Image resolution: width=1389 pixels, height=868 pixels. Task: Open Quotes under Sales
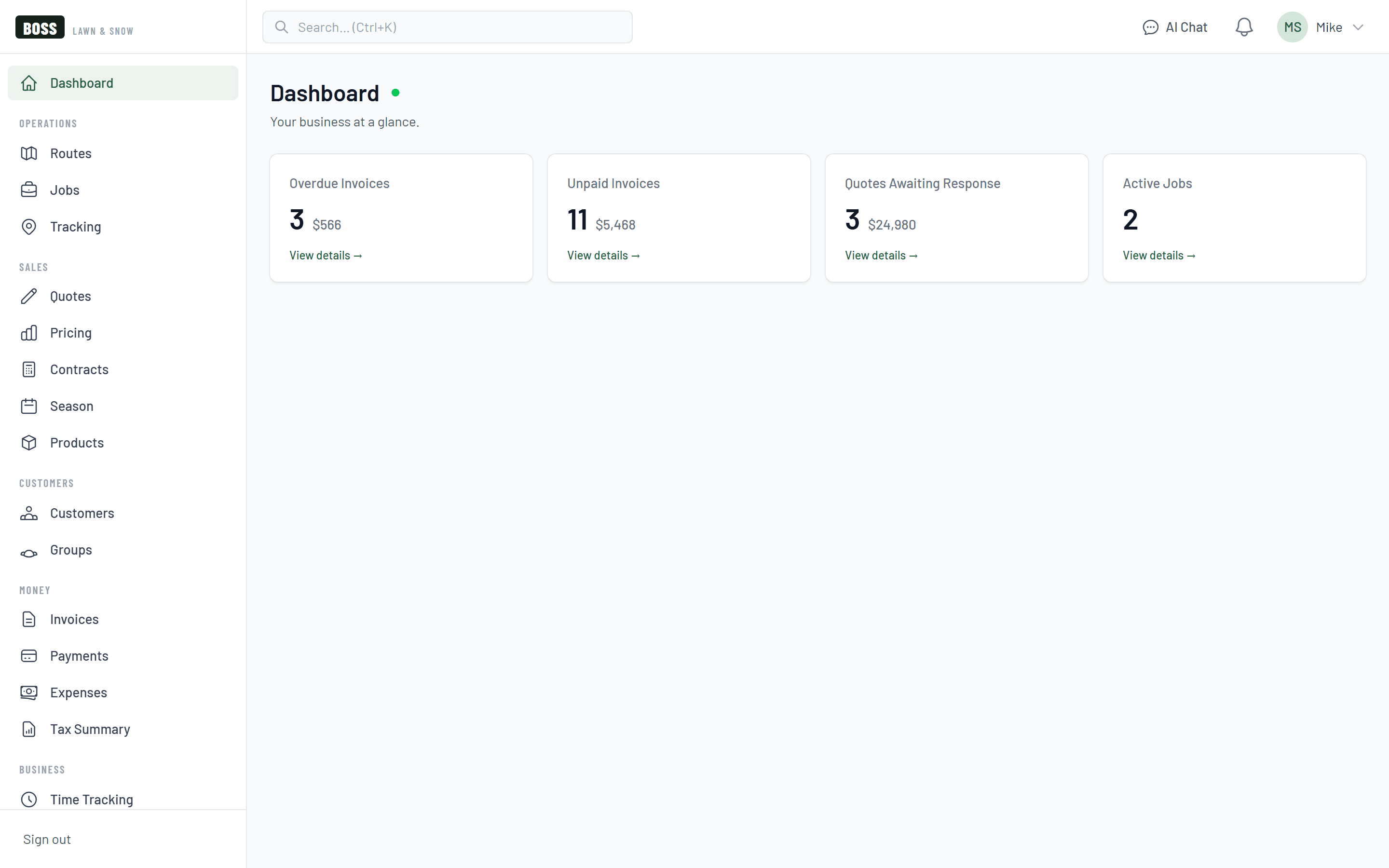[123, 296]
